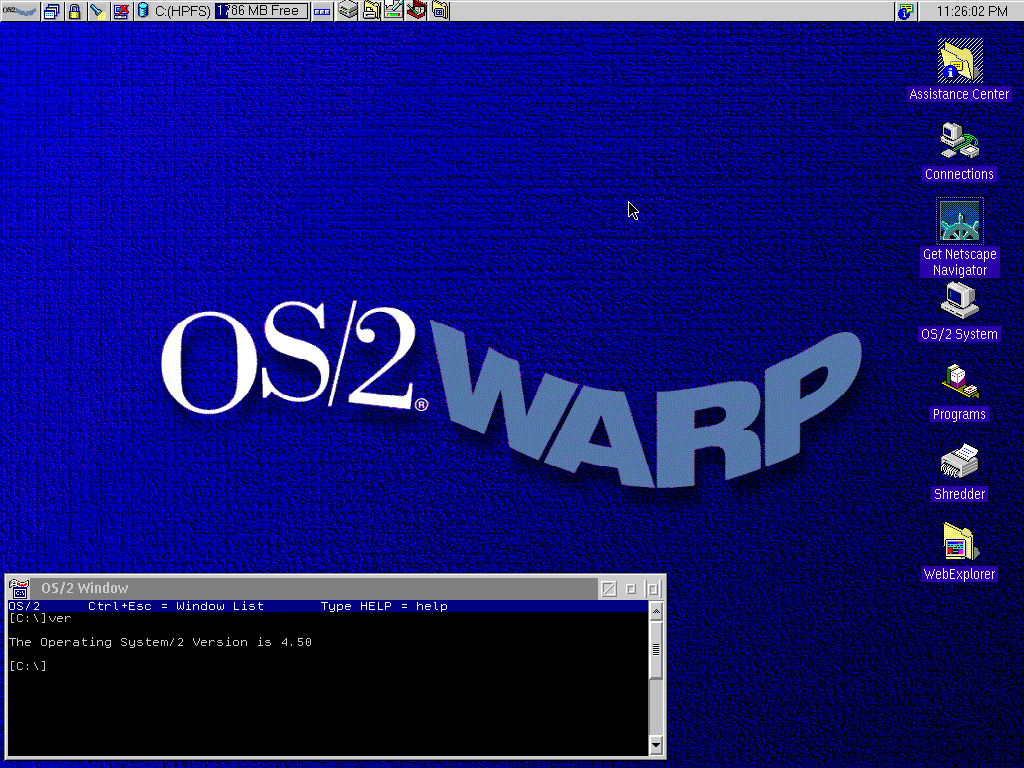Select the Connections desktop folder
Viewport: 1024px width, 768px height.
(x=959, y=141)
